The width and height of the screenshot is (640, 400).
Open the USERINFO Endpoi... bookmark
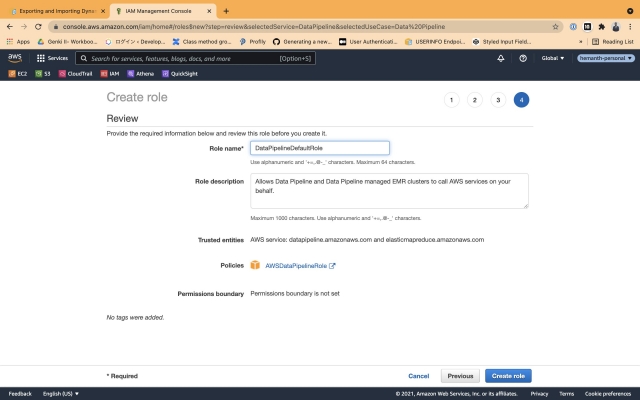click(435, 42)
